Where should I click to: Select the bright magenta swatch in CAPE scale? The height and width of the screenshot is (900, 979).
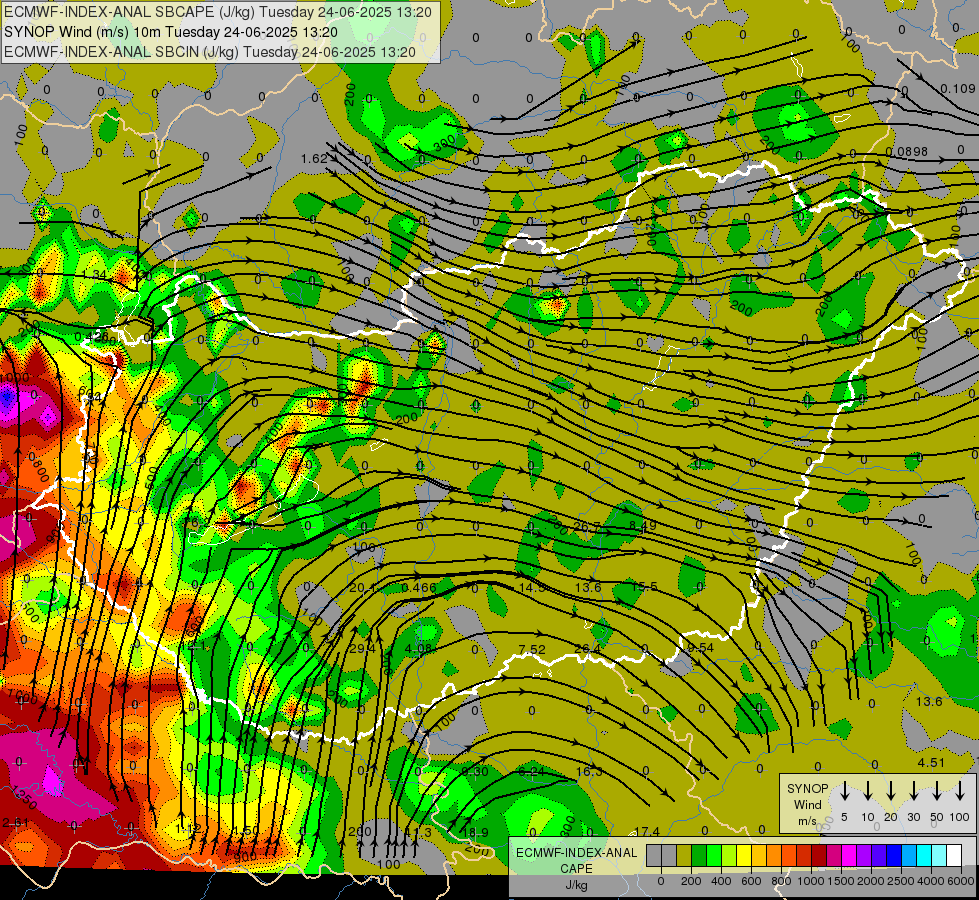(849, 855)
